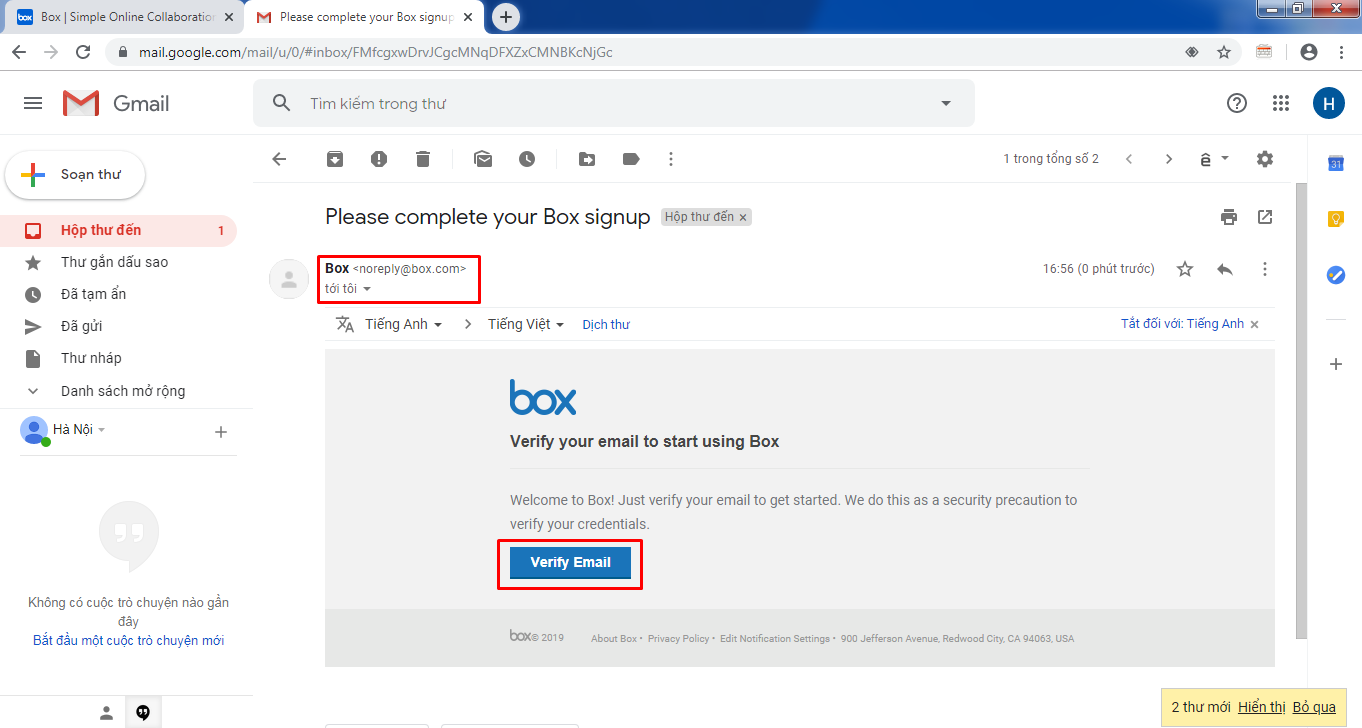Screen dimensions: 1362x728
Task: Mark email as unread
Action: pos(483,159)
